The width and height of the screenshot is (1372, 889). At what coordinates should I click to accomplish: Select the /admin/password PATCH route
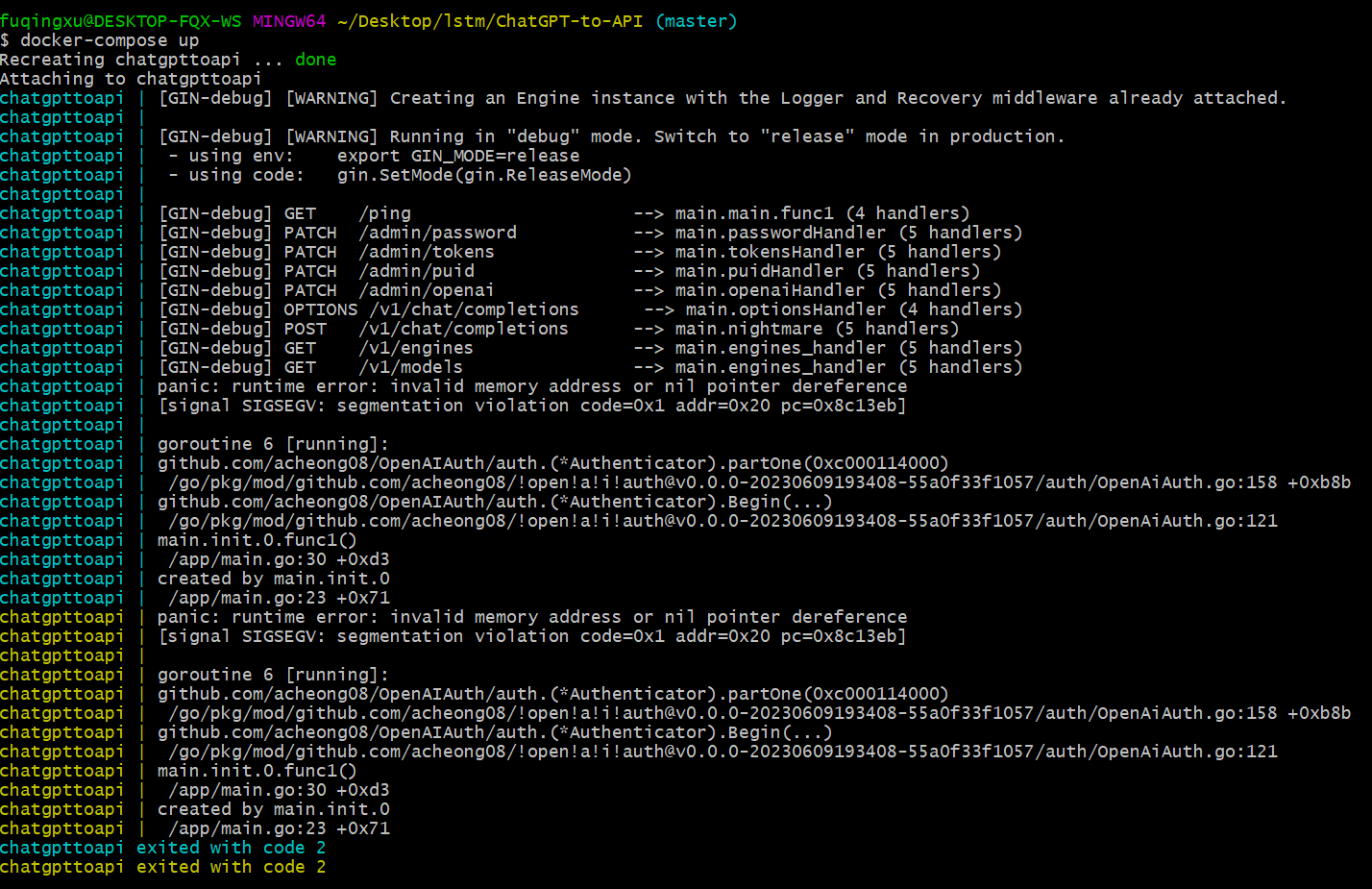[x=437, y=232]
